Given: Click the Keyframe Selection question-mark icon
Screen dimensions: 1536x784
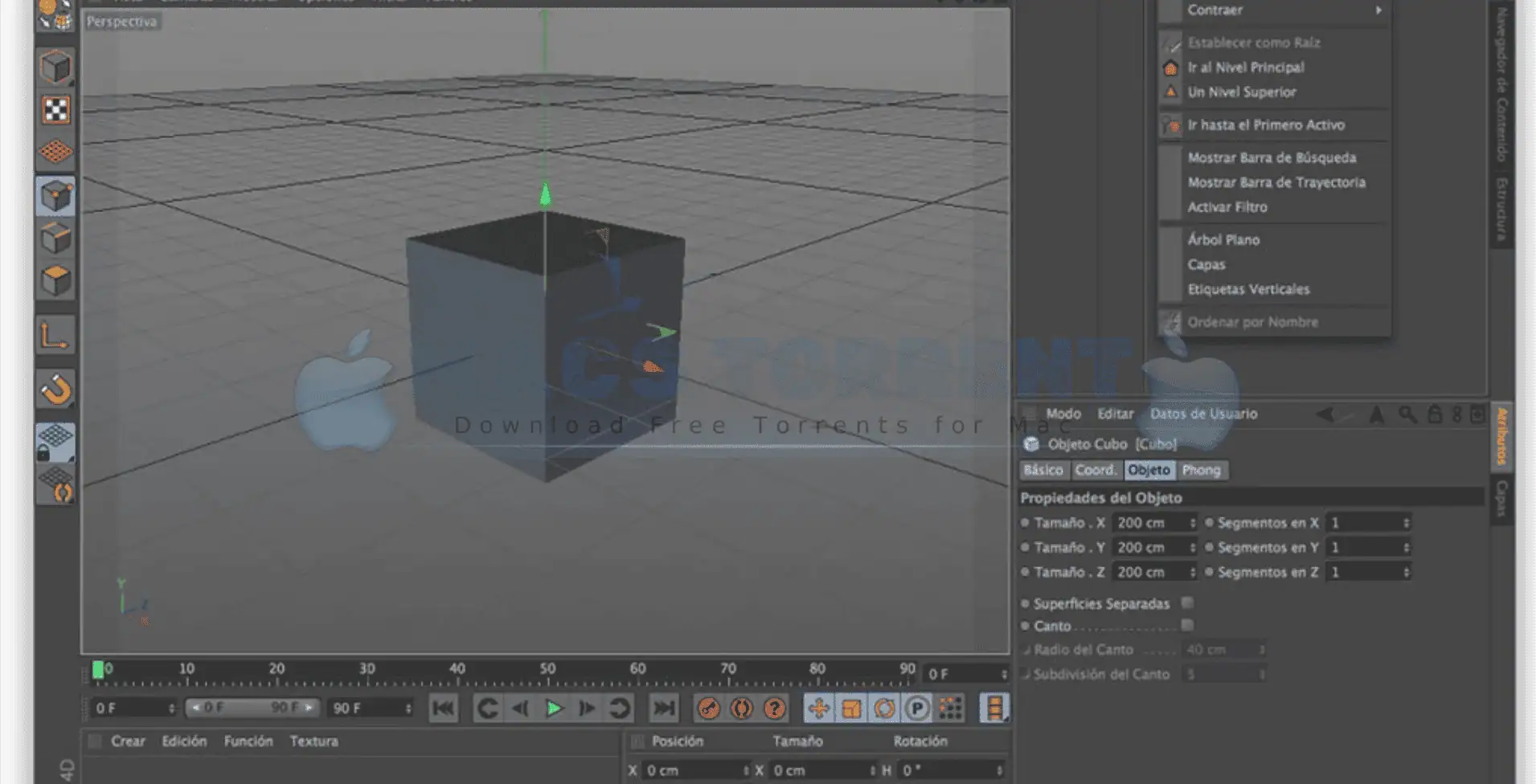Looking at the screenshot, I should [774, 708].
